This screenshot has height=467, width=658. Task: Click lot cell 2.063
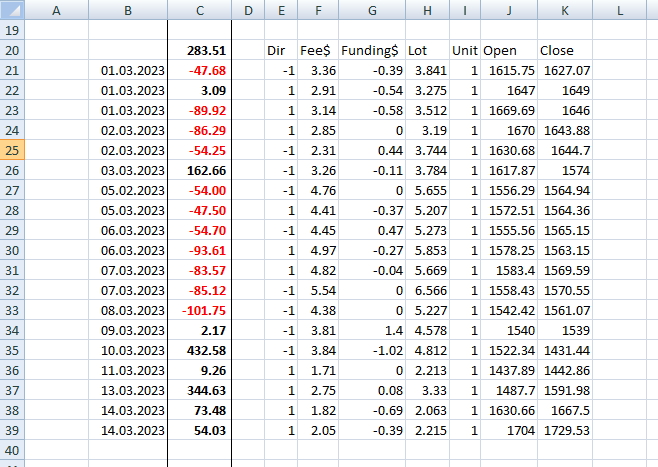(x=428, y=410)
